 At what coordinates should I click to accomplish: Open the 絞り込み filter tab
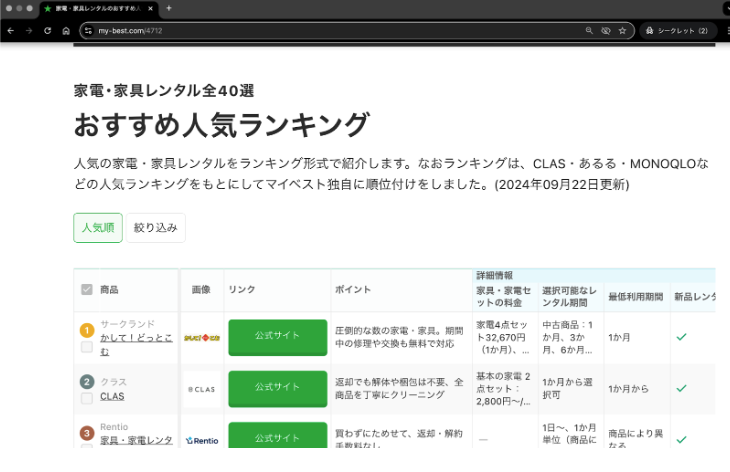click(155, 228)
